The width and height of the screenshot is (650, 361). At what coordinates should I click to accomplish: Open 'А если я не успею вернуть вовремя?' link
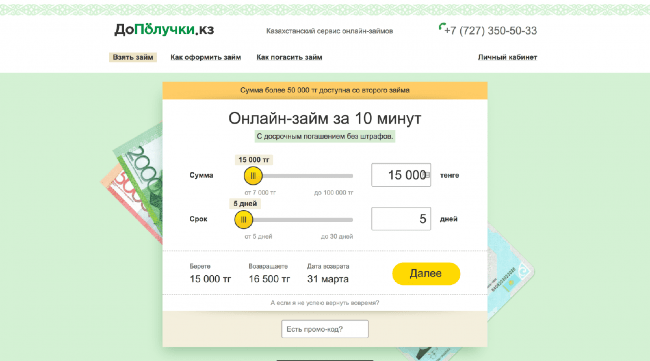point(325,303)
